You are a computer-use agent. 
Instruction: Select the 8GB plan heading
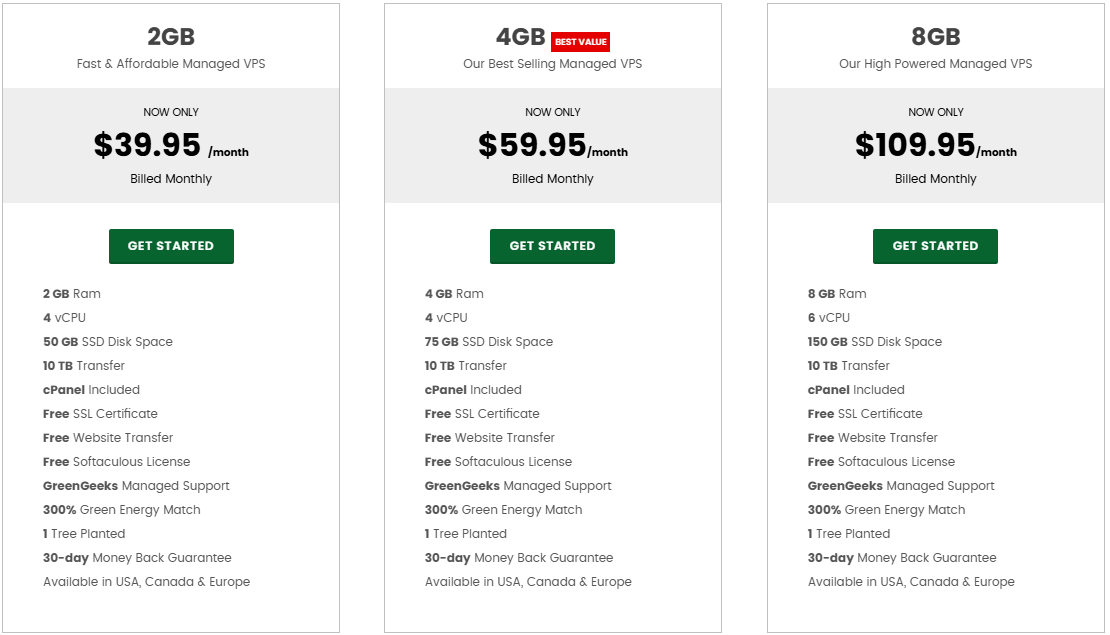[x=936, y=37]
